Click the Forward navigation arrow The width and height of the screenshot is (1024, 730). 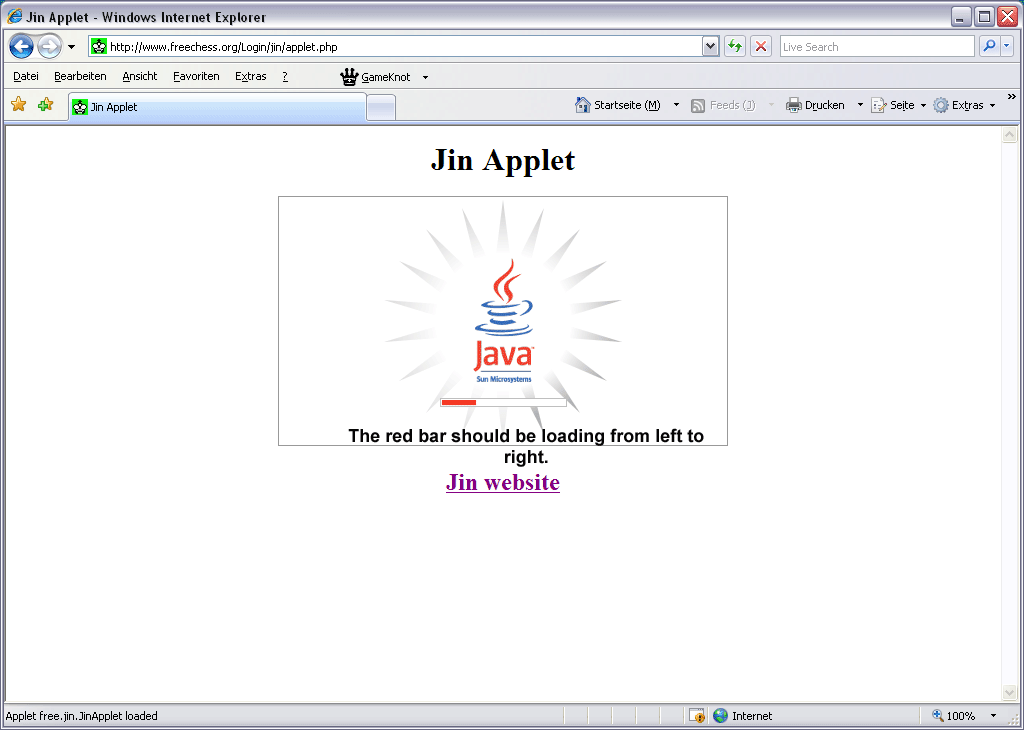click(49, 46)
